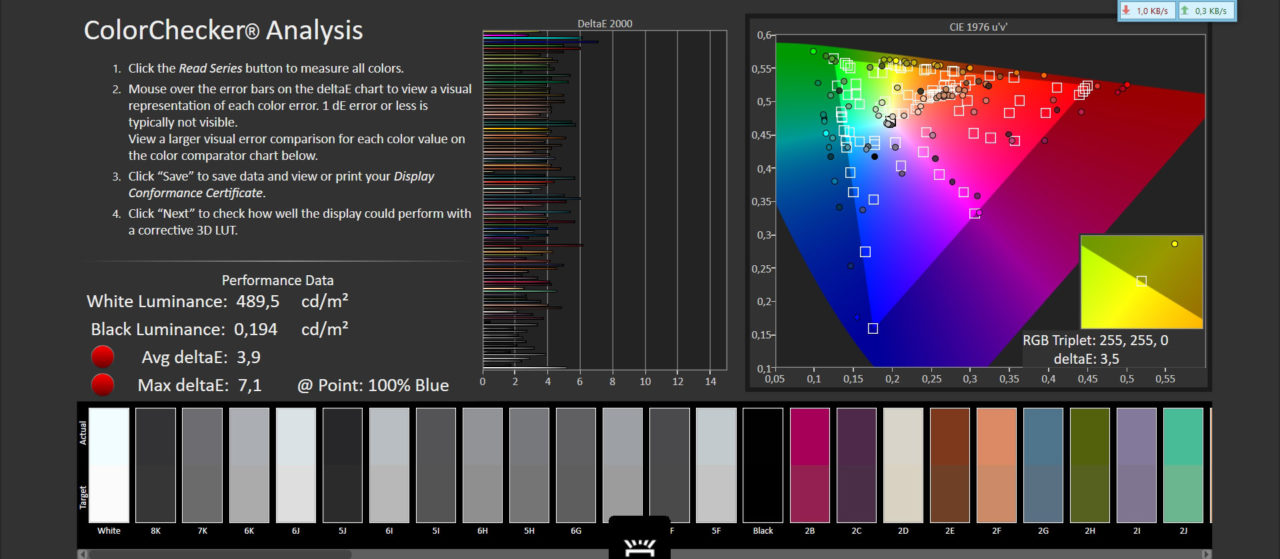Select the magenta 2B color swatch
The height and width of the screenshot is (559, 1280).
pyautogui.click(x=809, y=465)
